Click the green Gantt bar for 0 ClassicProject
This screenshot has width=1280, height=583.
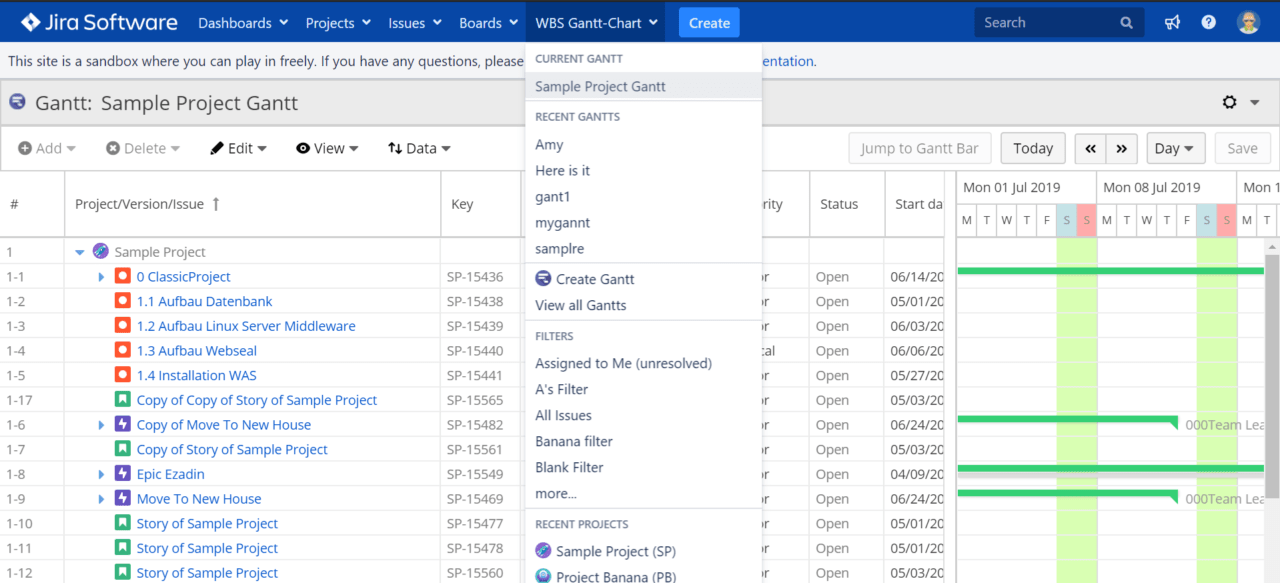1110,270
